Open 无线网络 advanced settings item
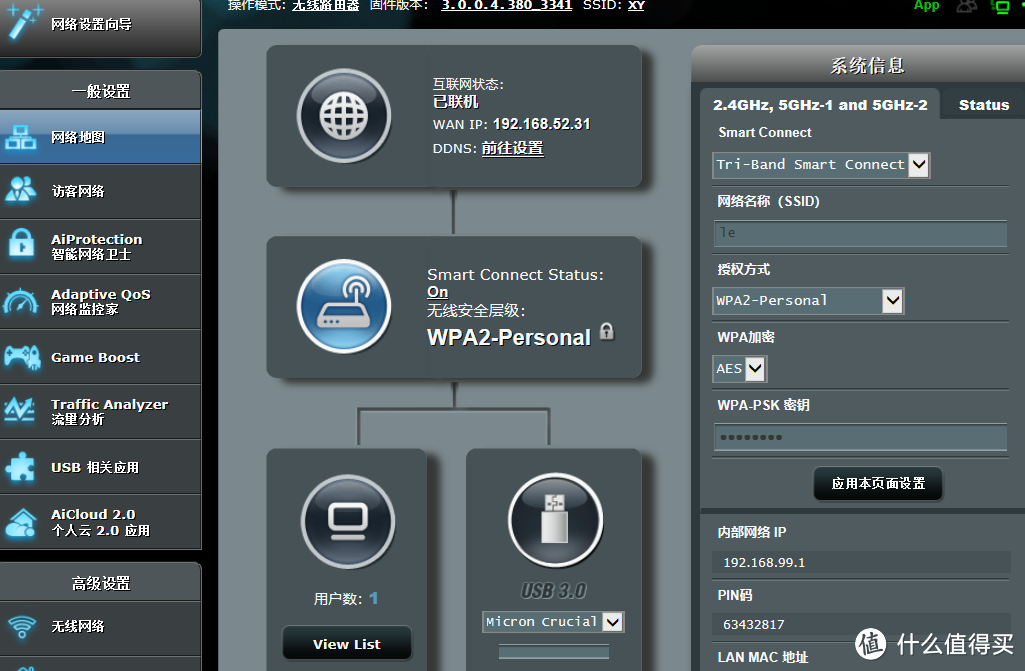This screenshot has height=671, width=1025. [x=101, y=628]
